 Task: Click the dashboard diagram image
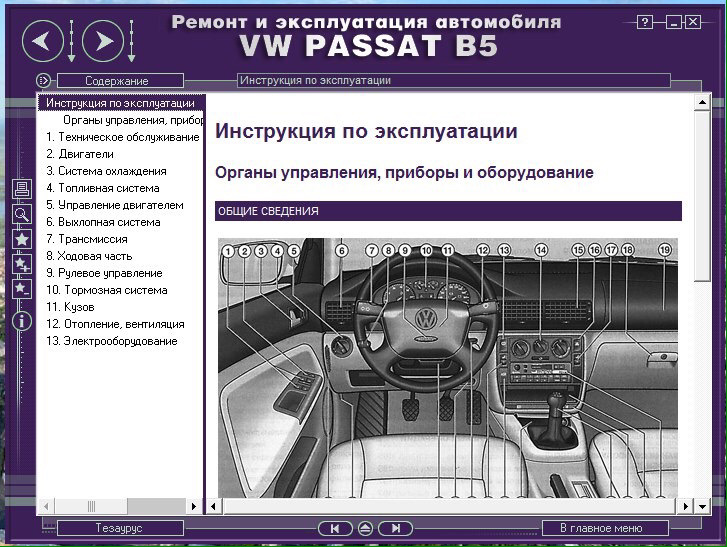447,368
